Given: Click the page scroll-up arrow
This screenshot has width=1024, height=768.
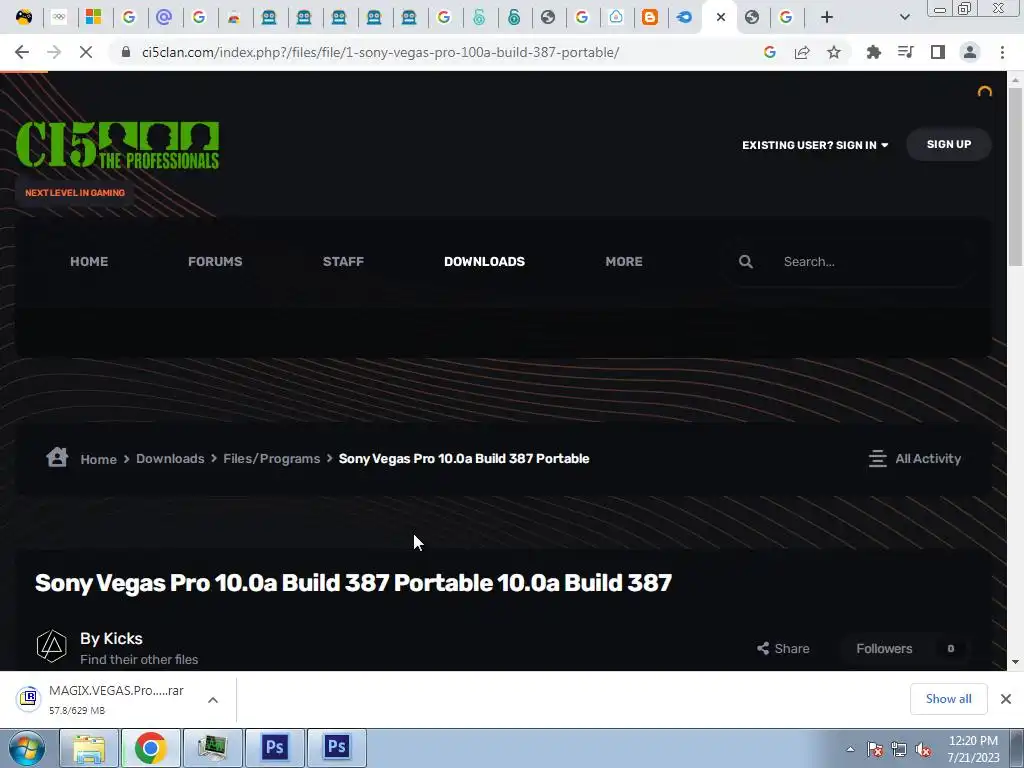Looking at the screenshot, I should [x=1015, y=80].
